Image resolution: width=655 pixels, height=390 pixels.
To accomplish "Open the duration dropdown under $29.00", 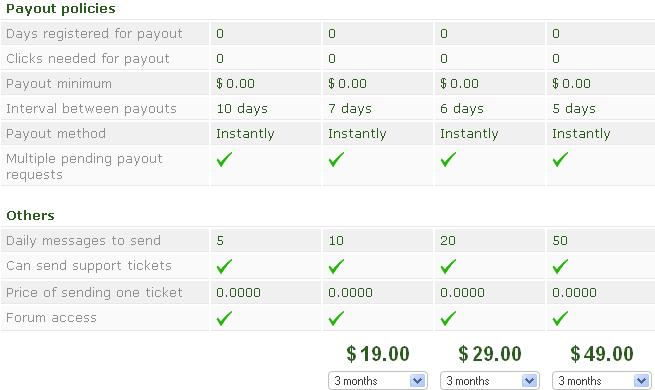I will (490, 381).
